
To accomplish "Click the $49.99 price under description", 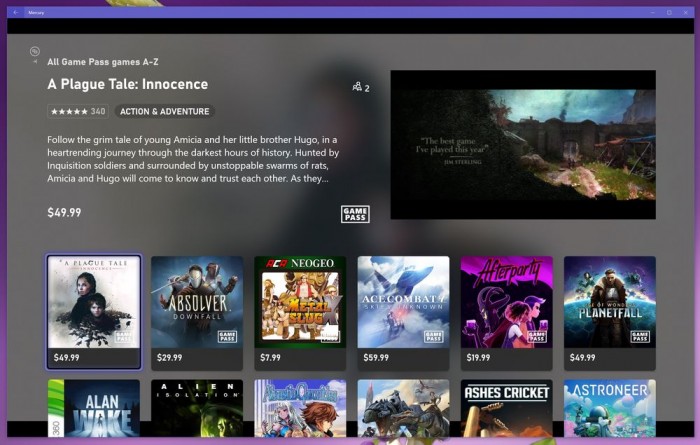I will coord(64,212).
